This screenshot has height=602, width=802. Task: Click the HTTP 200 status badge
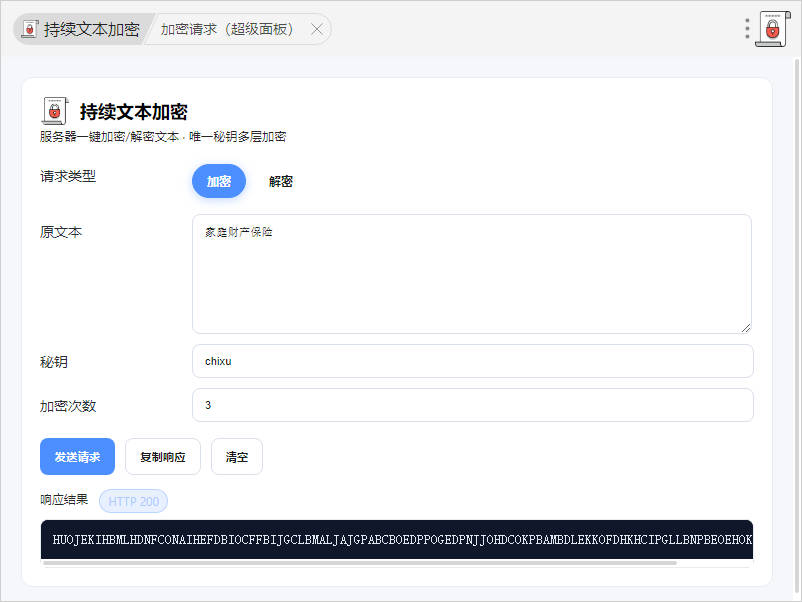[x=133, y=501]
